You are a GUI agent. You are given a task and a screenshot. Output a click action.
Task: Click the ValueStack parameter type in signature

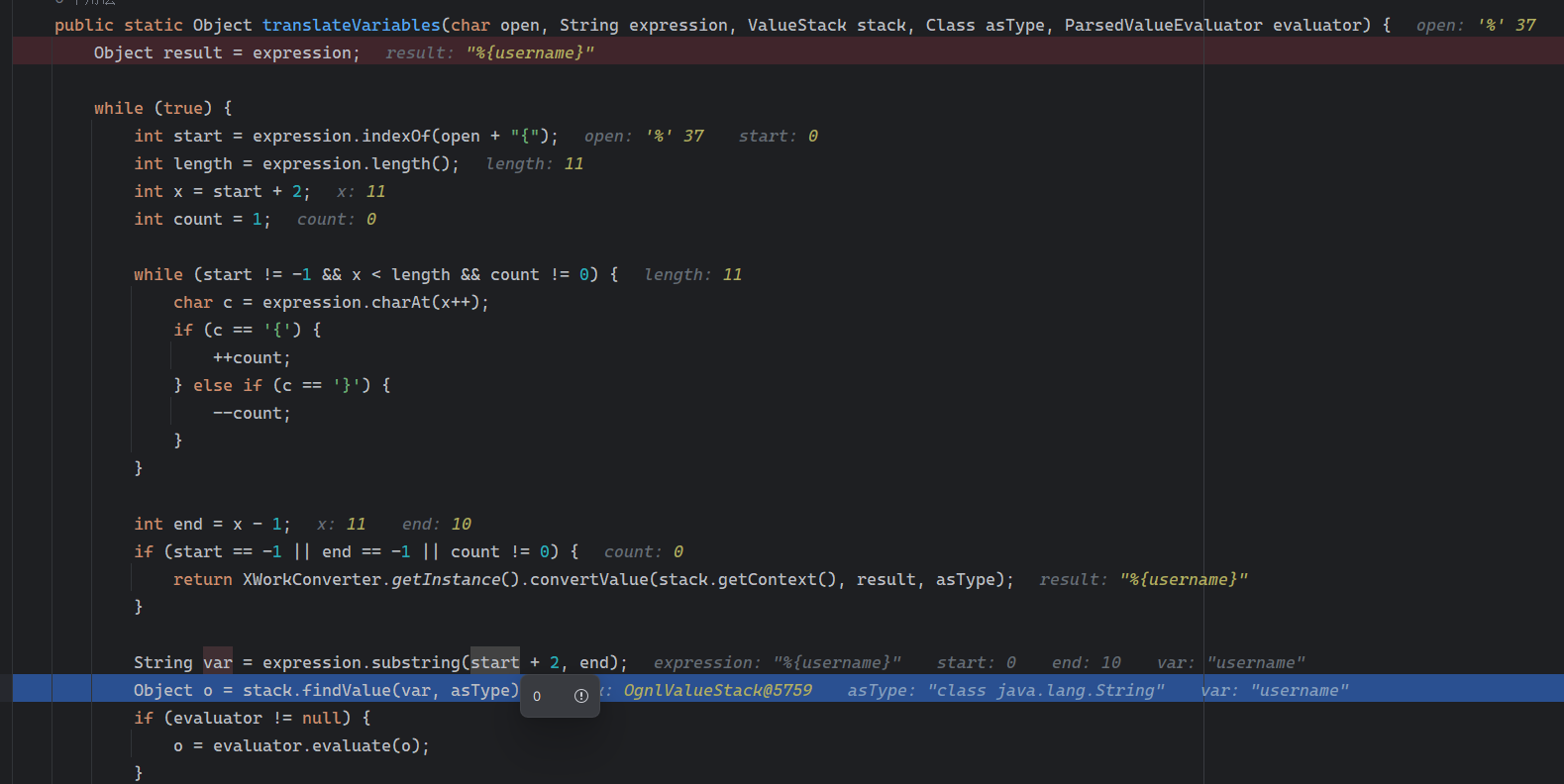[797, 25]
